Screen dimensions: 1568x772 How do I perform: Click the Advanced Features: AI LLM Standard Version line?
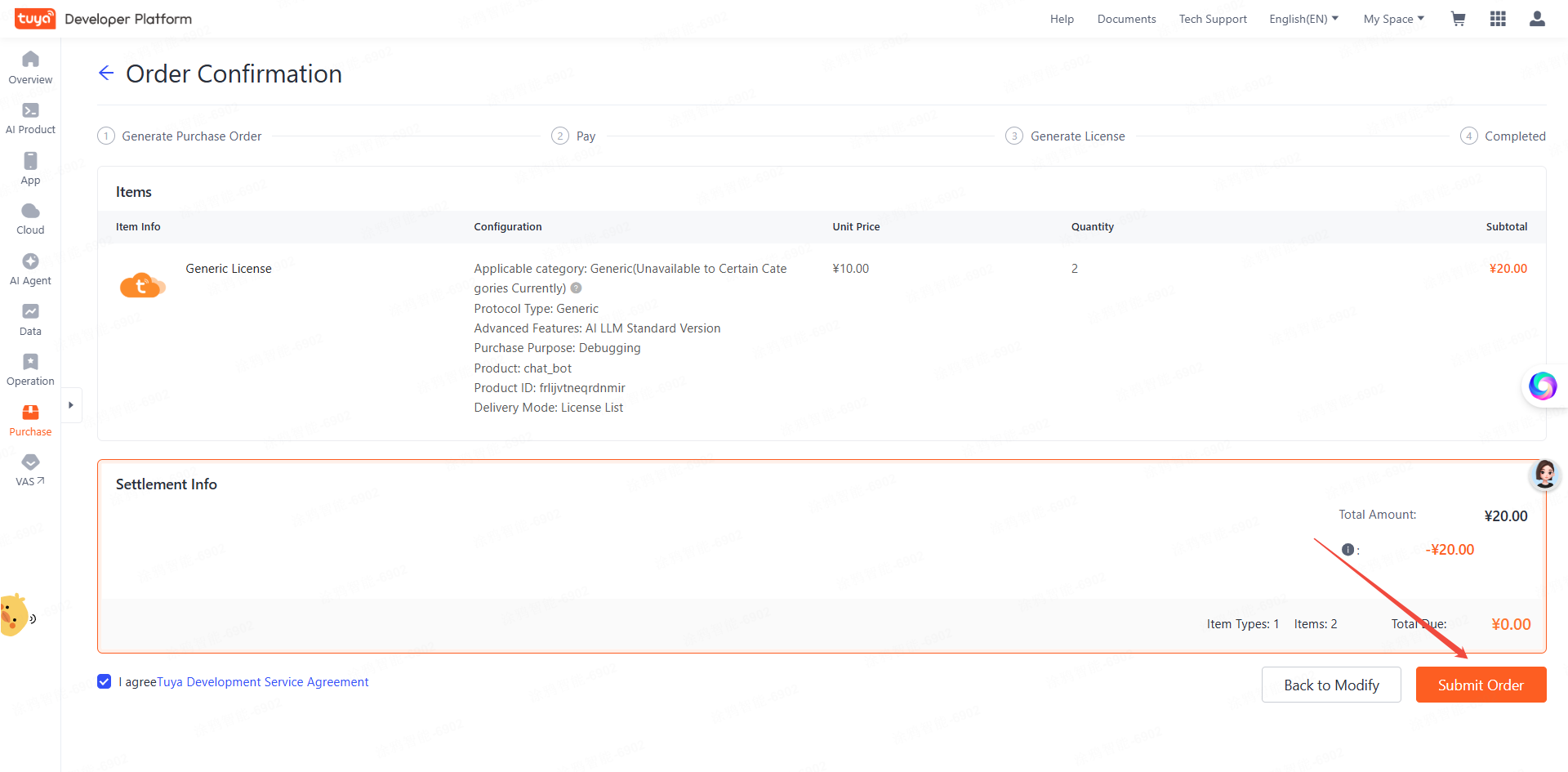click(597, 328)
